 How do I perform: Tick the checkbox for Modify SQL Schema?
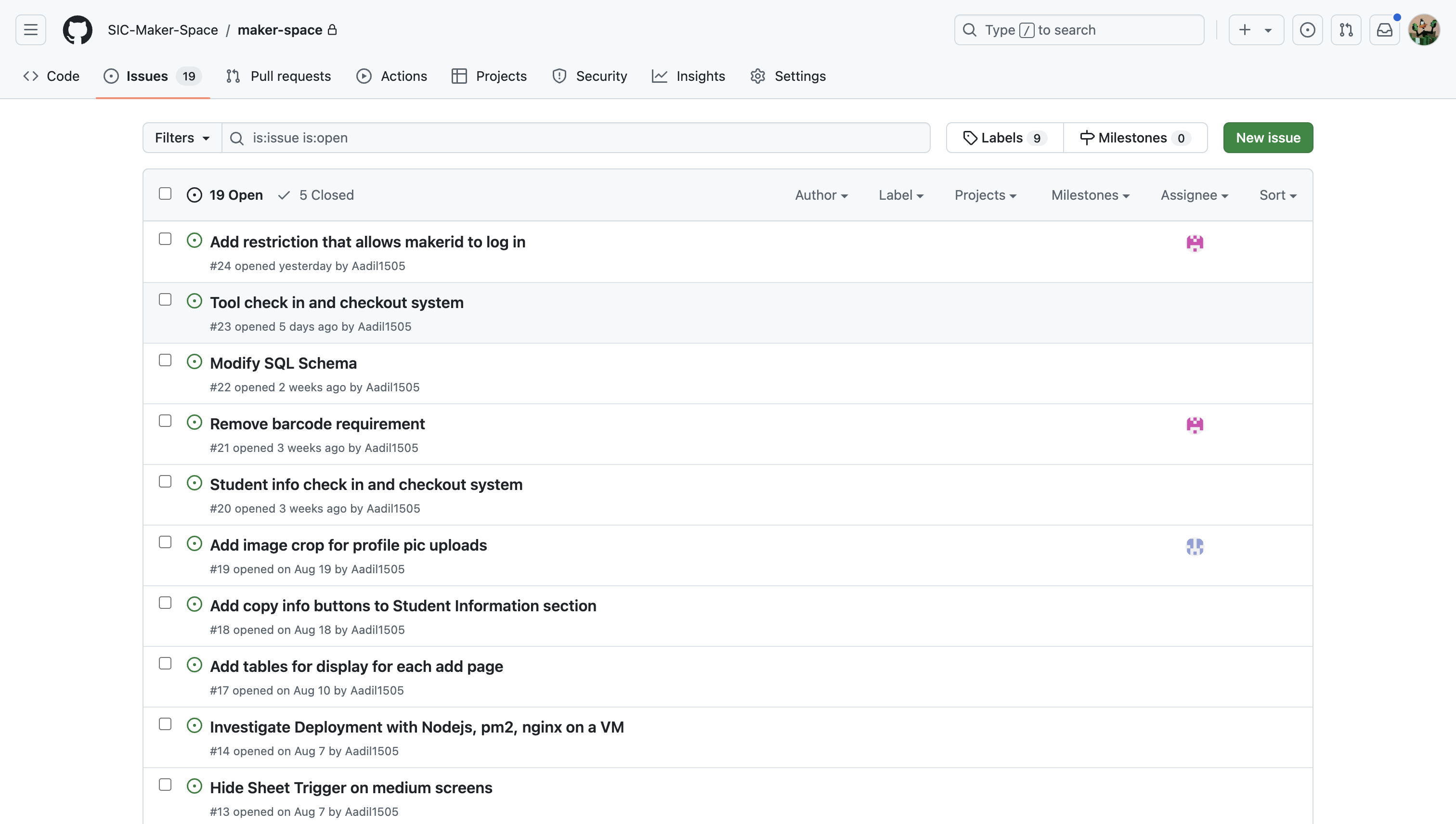tap(165, 360)
